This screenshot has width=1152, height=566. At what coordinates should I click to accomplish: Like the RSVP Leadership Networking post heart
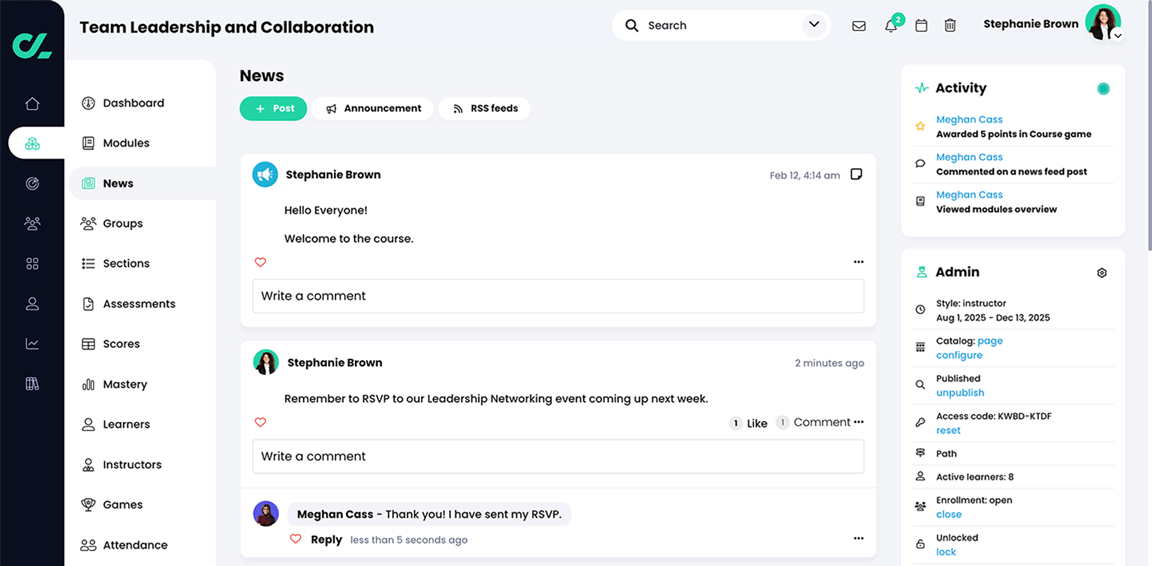(260, 423)
